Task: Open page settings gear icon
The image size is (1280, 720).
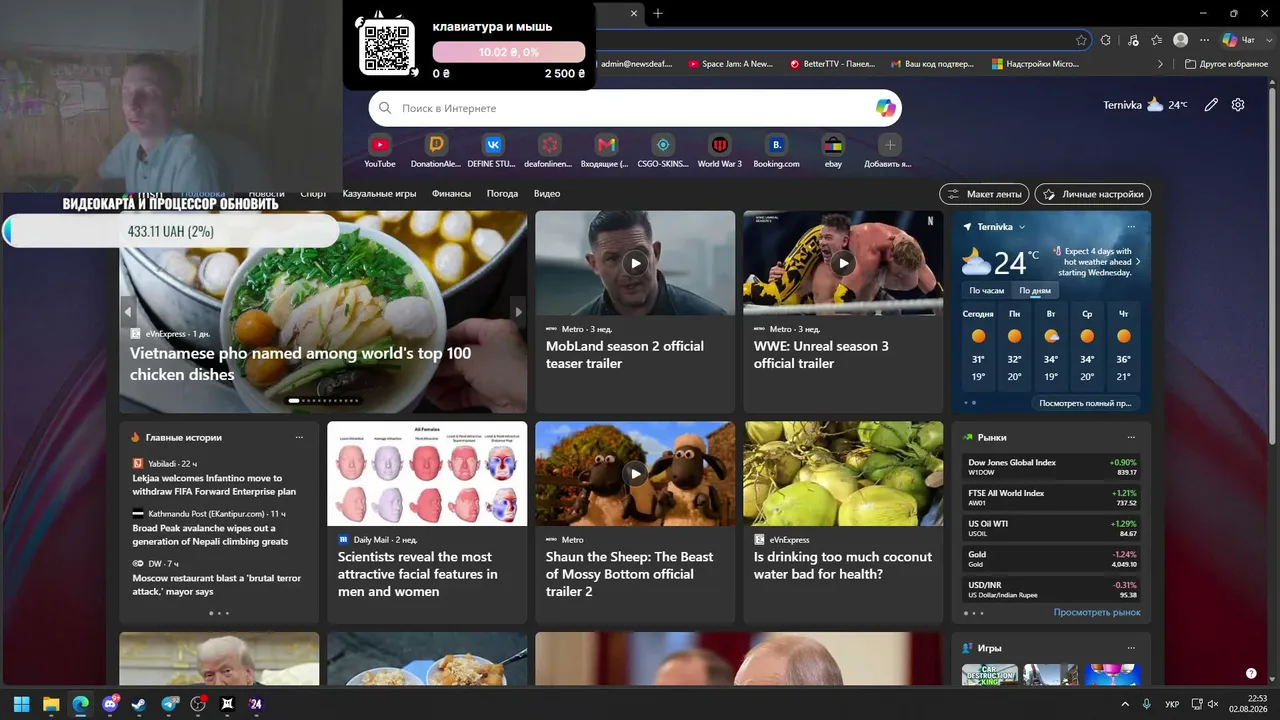Action: tap(1238, 105)
